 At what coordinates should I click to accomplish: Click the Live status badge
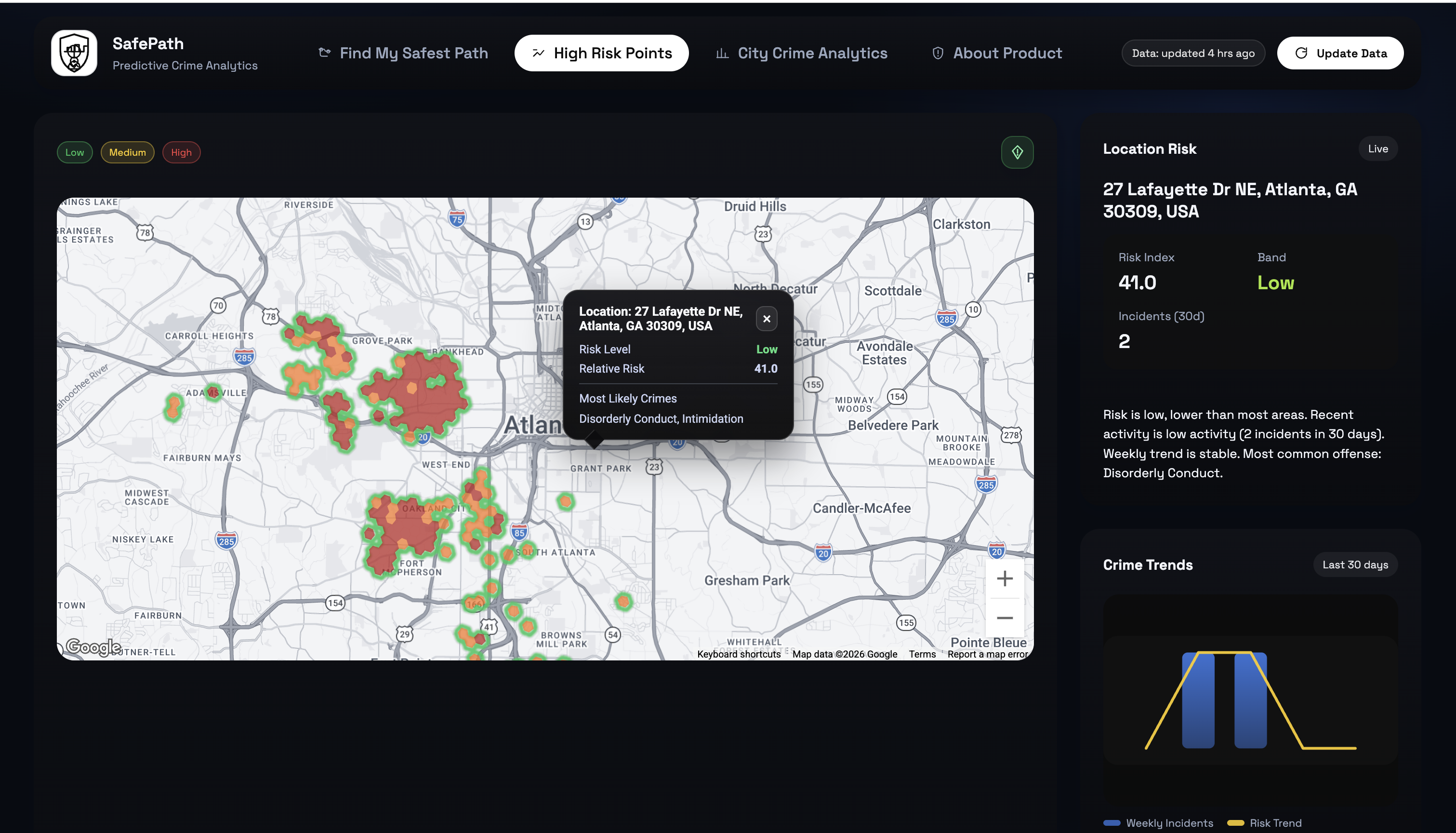tap(1377, 149)
